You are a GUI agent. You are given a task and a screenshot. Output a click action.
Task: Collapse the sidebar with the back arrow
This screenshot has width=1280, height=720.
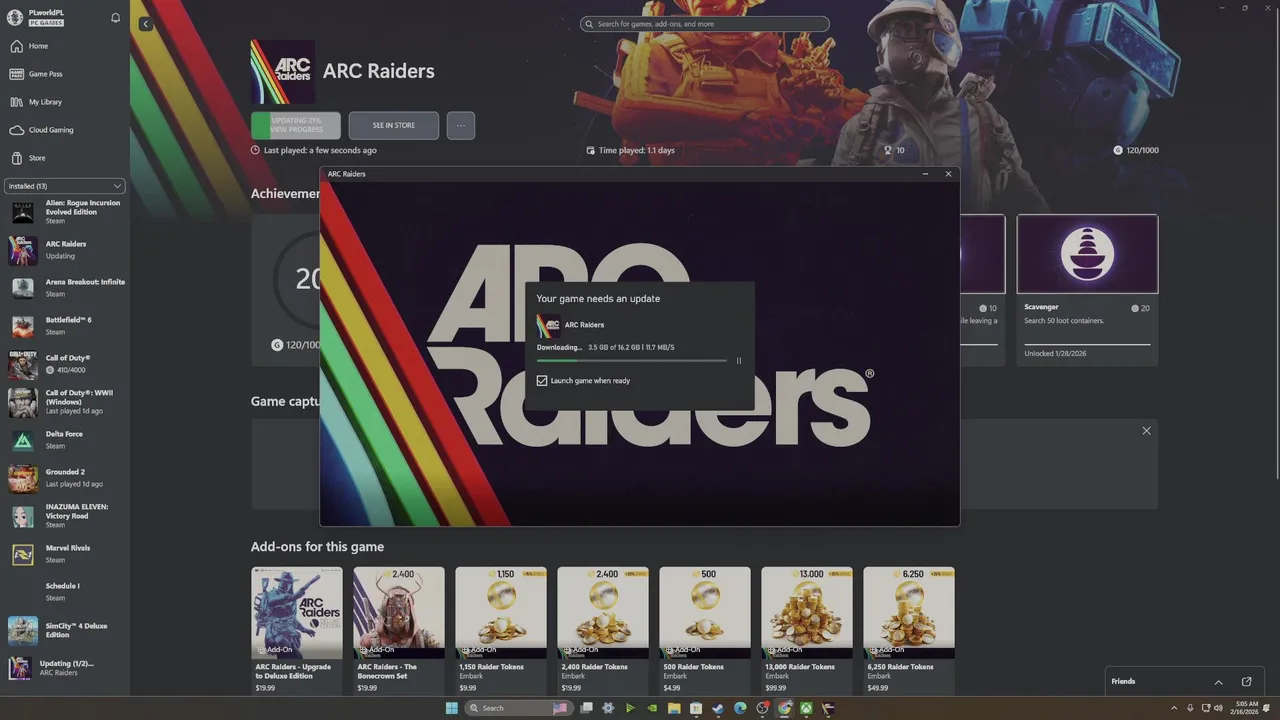click(145, 24)
